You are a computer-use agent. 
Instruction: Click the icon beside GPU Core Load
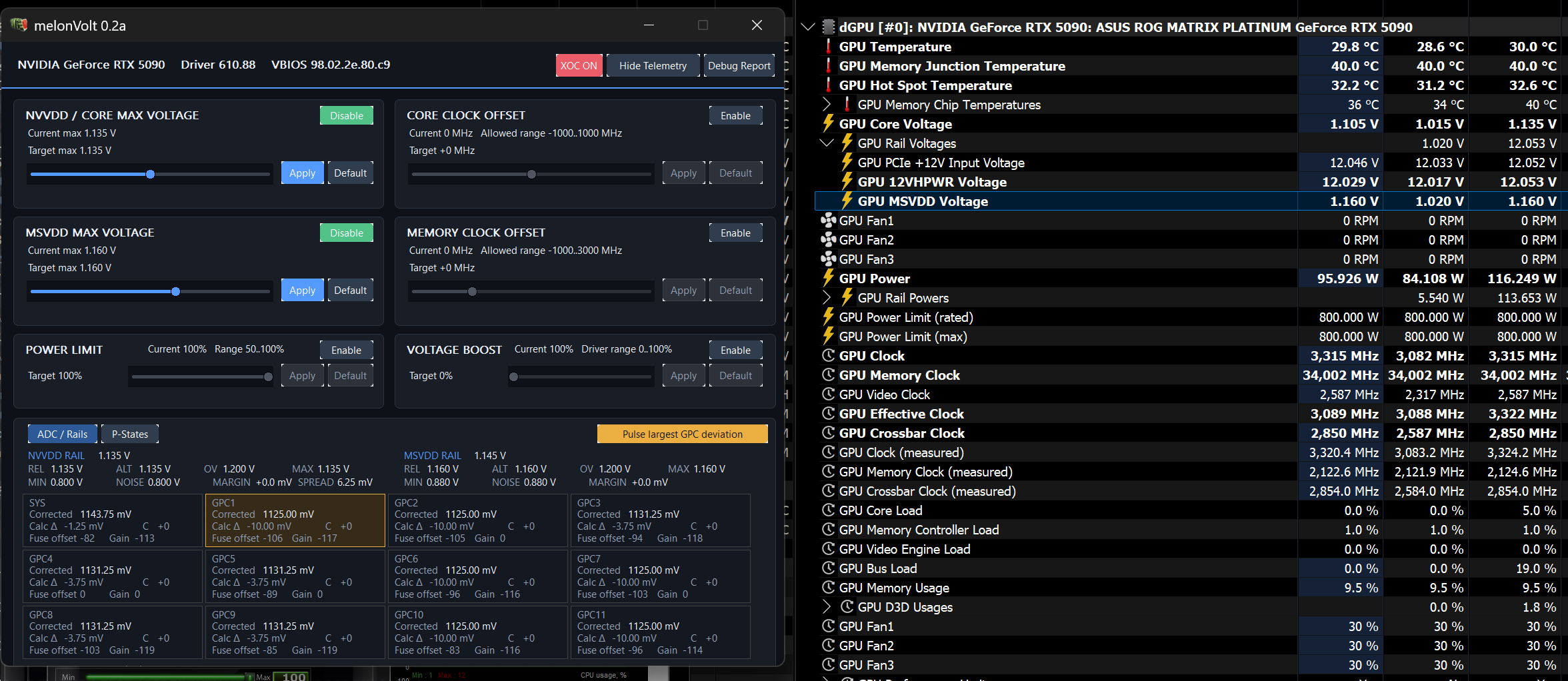tap(828, 510)
